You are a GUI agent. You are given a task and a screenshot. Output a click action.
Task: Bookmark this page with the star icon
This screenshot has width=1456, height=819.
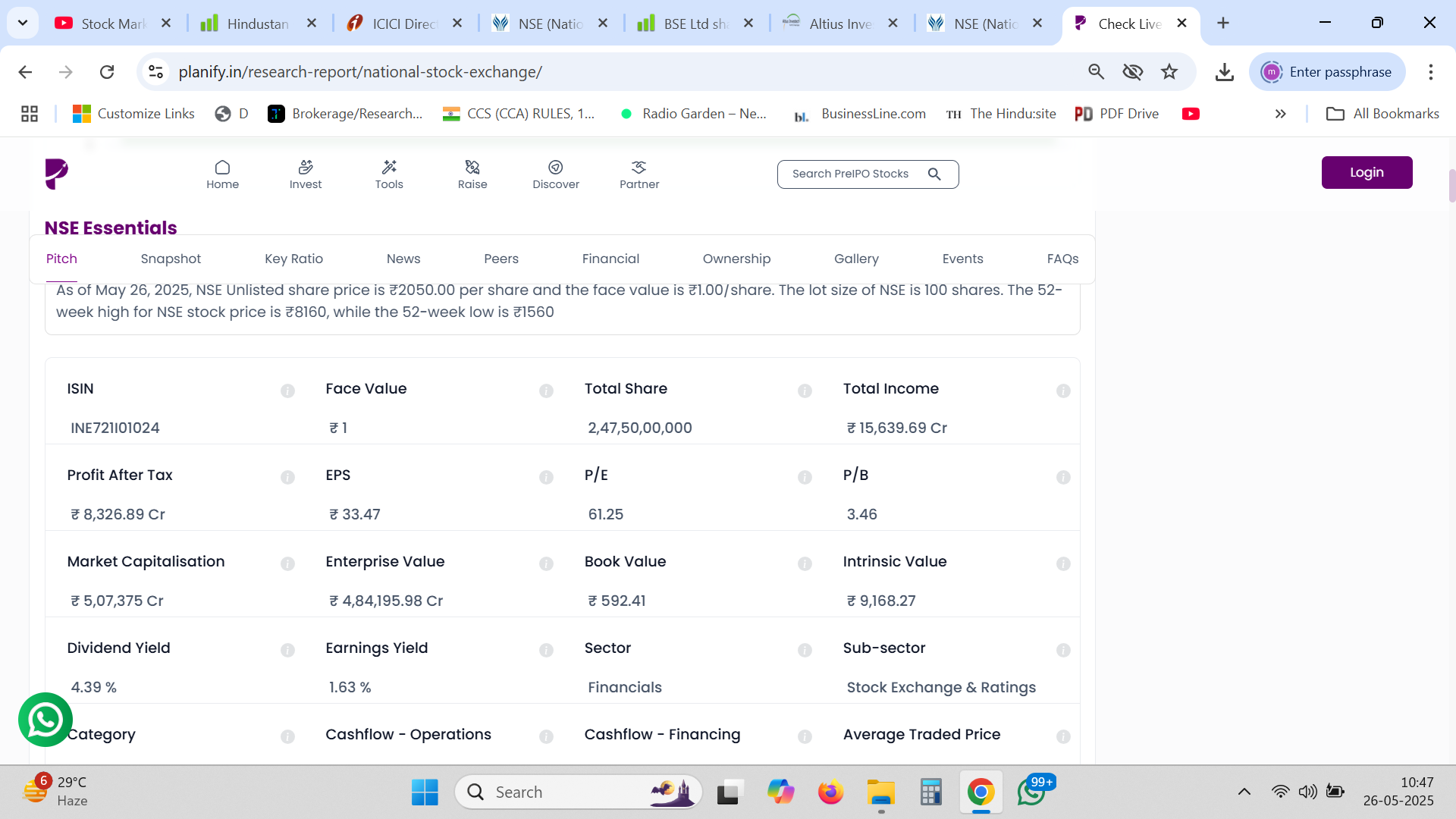point(1169,71)
